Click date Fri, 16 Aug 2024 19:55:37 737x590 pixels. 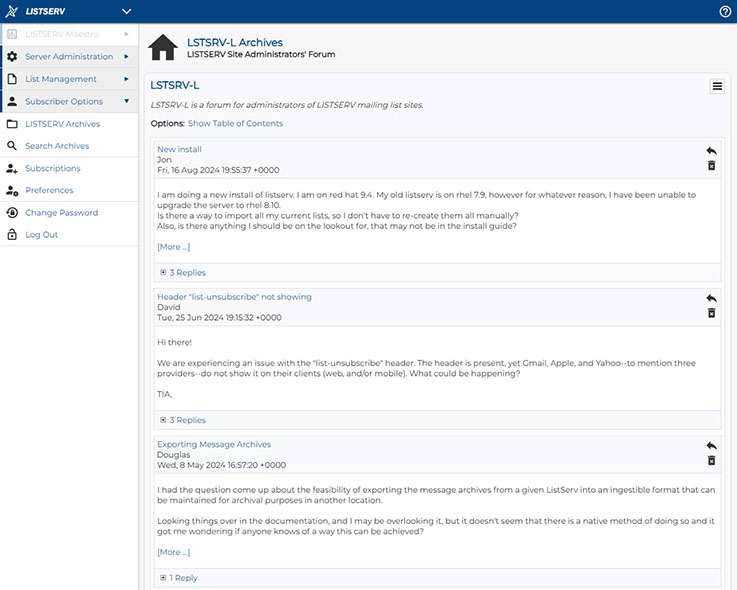pos(218,170)
